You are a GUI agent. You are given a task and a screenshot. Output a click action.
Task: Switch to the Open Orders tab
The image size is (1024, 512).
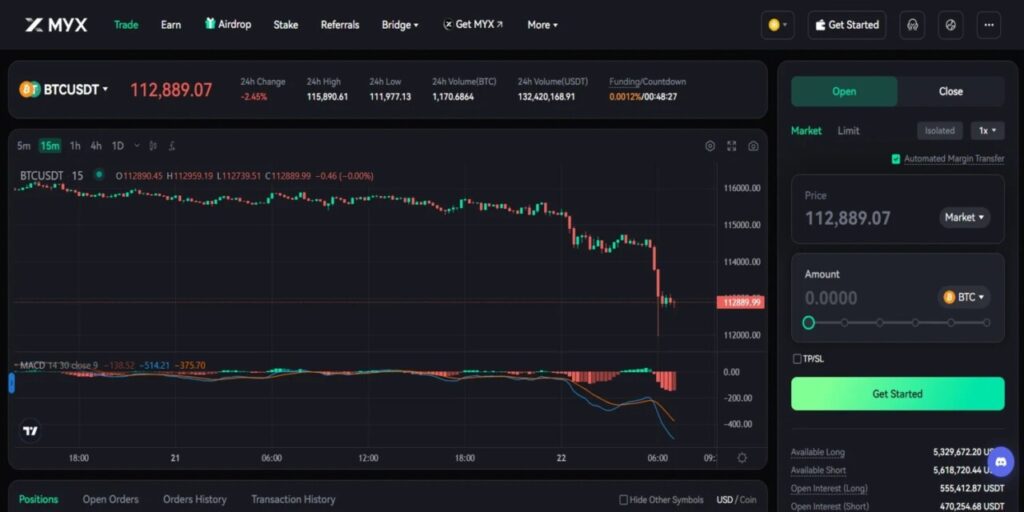(x=110, y=499)
